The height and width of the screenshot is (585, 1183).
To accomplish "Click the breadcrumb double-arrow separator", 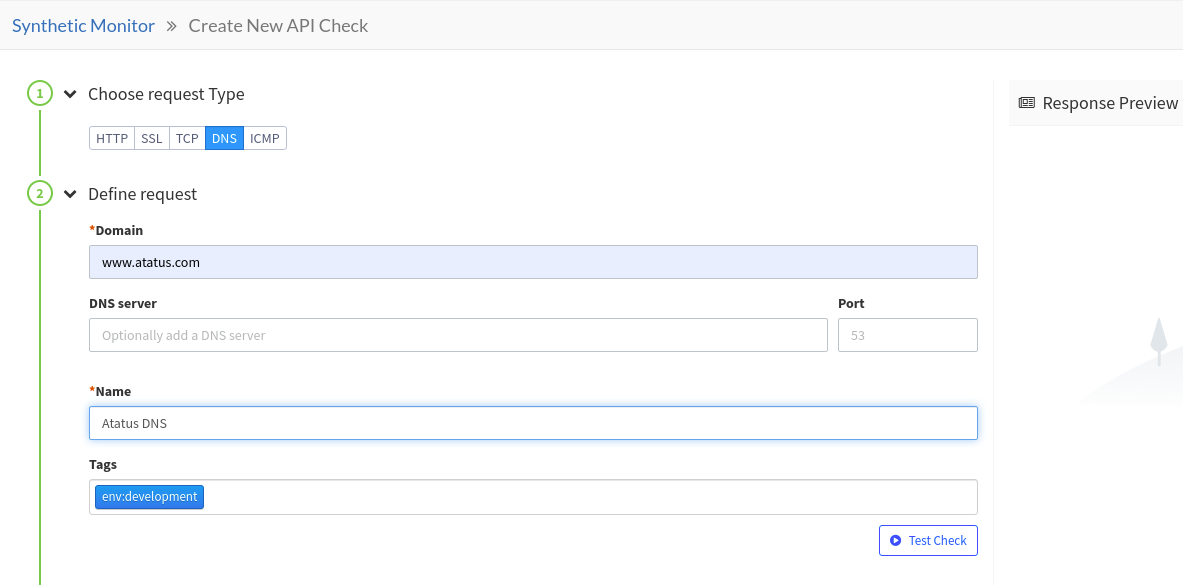I will click(x=172, y=26).
